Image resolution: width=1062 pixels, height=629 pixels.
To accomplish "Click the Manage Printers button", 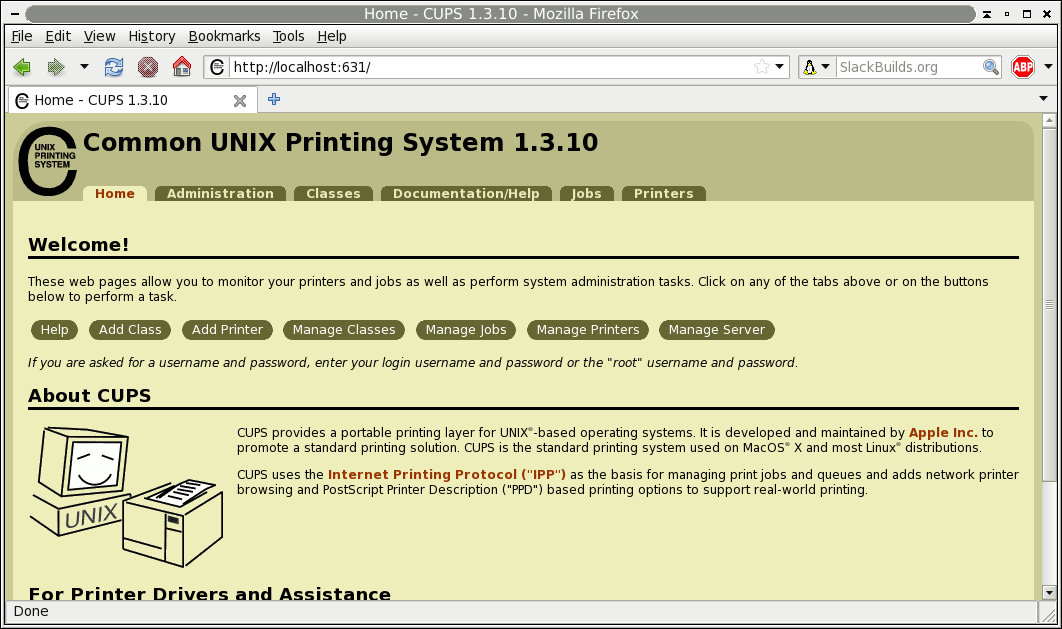I will tap(588, 330).
